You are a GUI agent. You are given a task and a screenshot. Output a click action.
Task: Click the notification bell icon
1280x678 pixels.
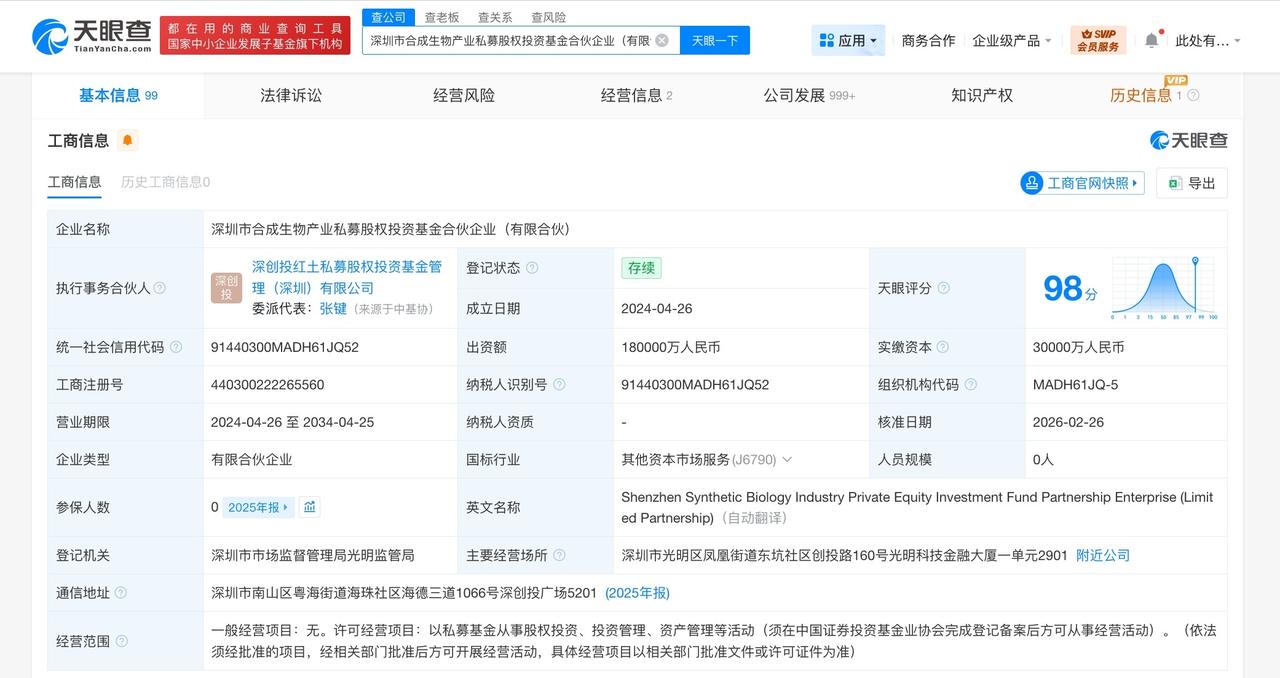(1152, 37)
